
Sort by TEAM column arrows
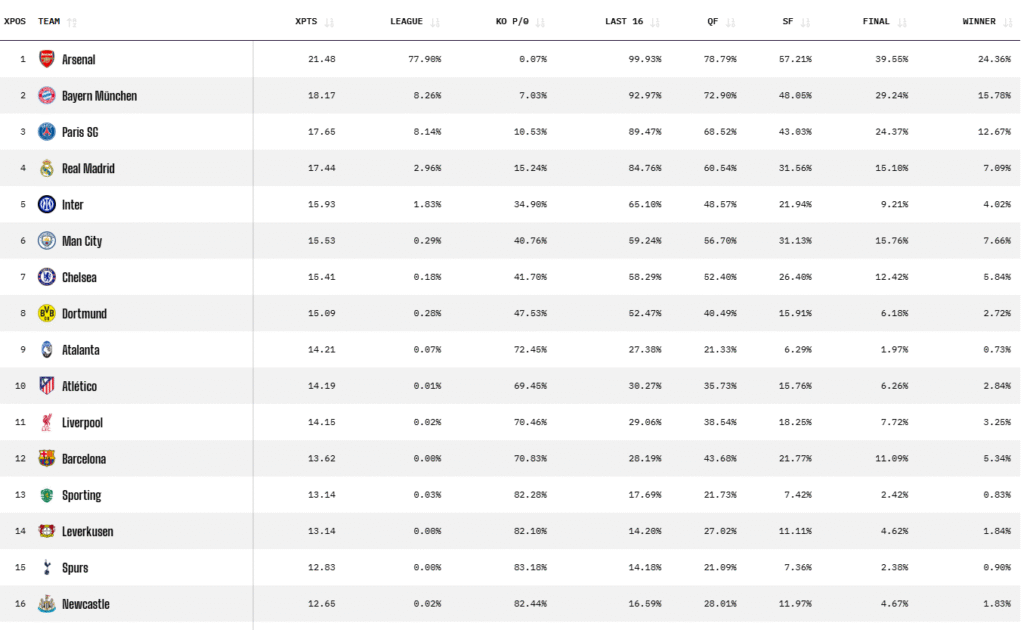point(72,22)
